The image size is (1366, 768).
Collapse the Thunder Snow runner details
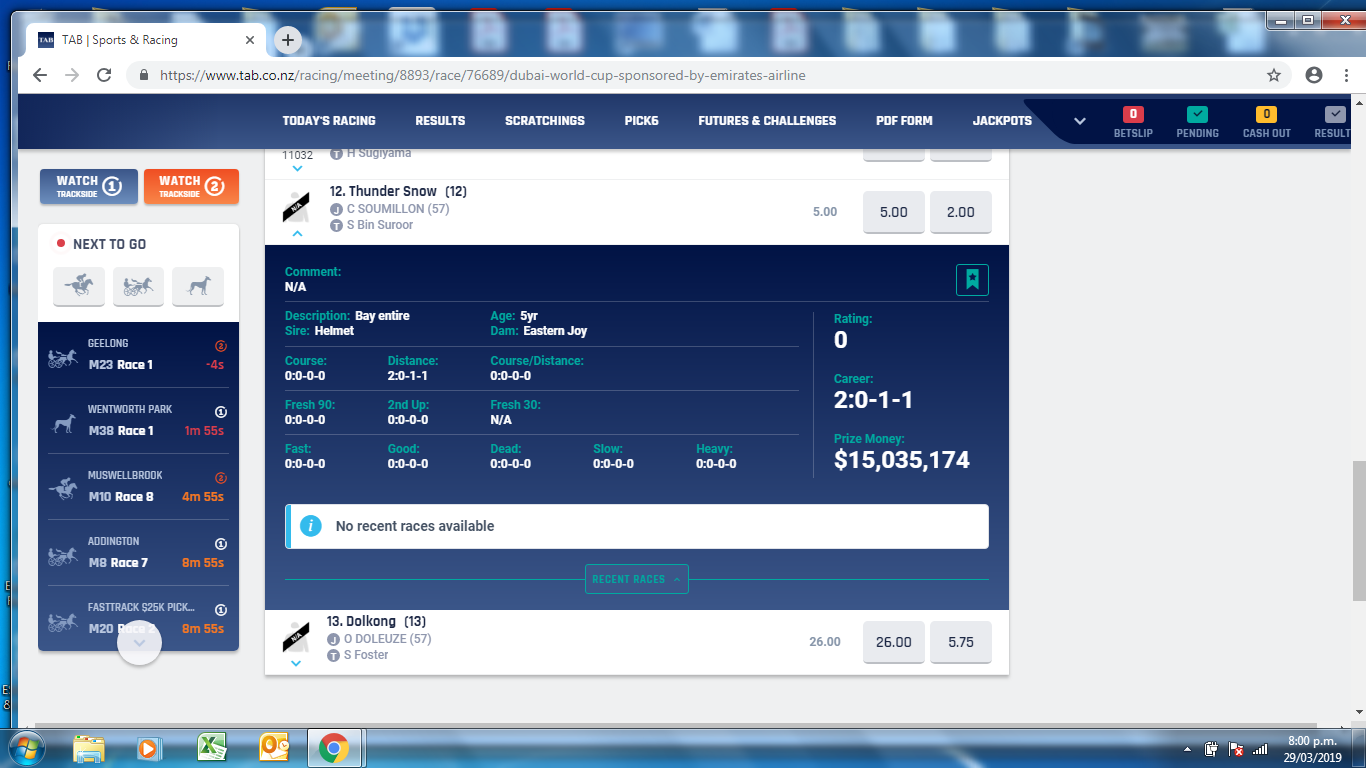coord(297,233)
